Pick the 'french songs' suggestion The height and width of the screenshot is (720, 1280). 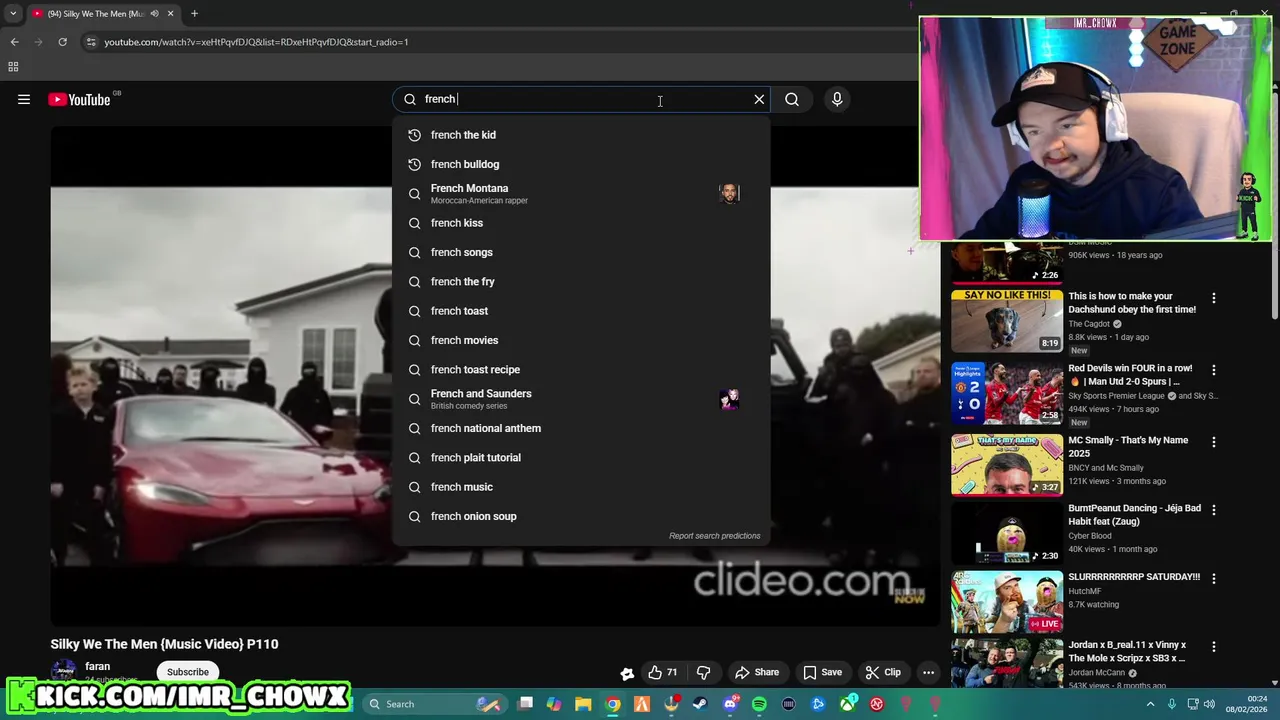pyautogui.click(x=582, y=252)
